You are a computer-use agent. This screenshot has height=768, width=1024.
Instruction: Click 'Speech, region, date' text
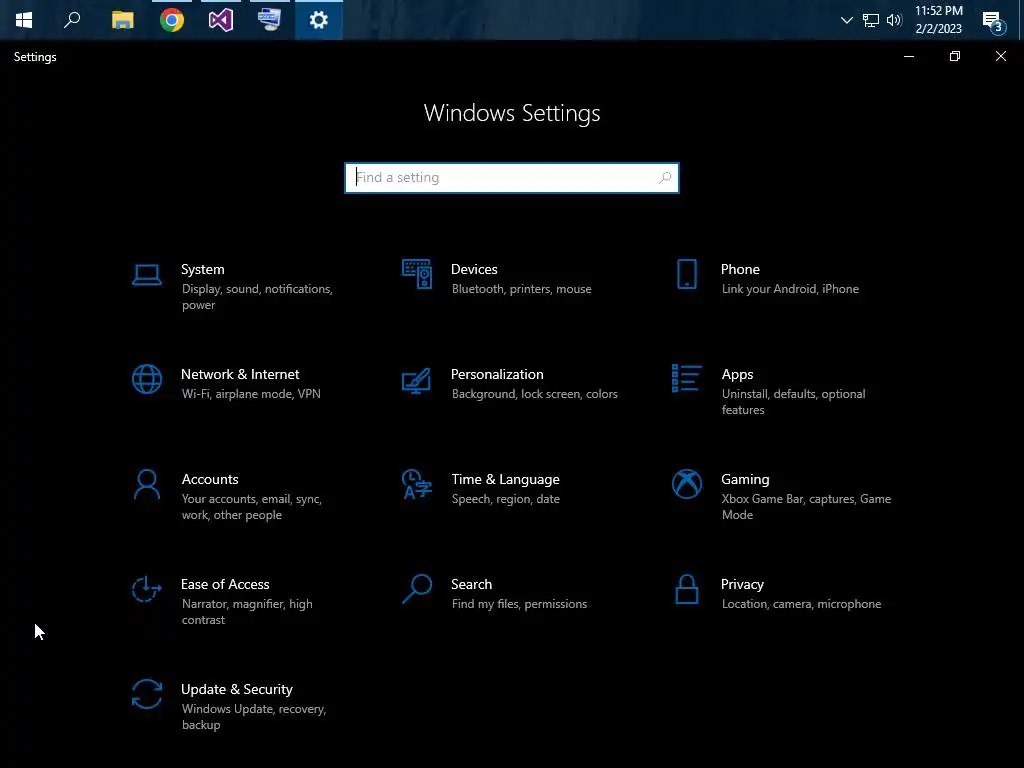tap(505, 499)
